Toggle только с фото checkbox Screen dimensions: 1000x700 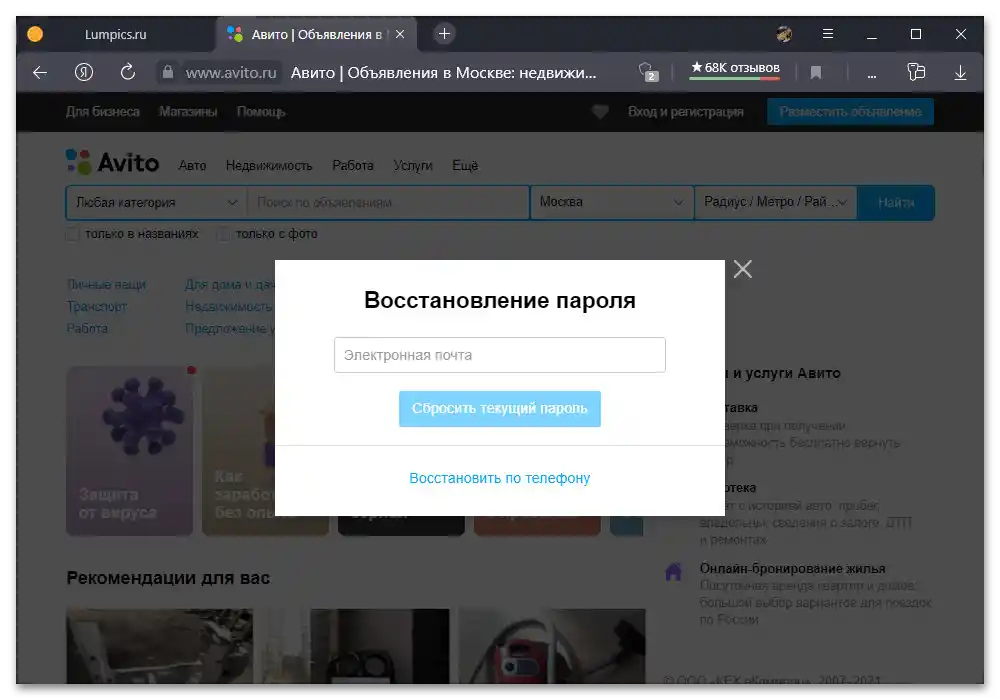tap(223, 234)
